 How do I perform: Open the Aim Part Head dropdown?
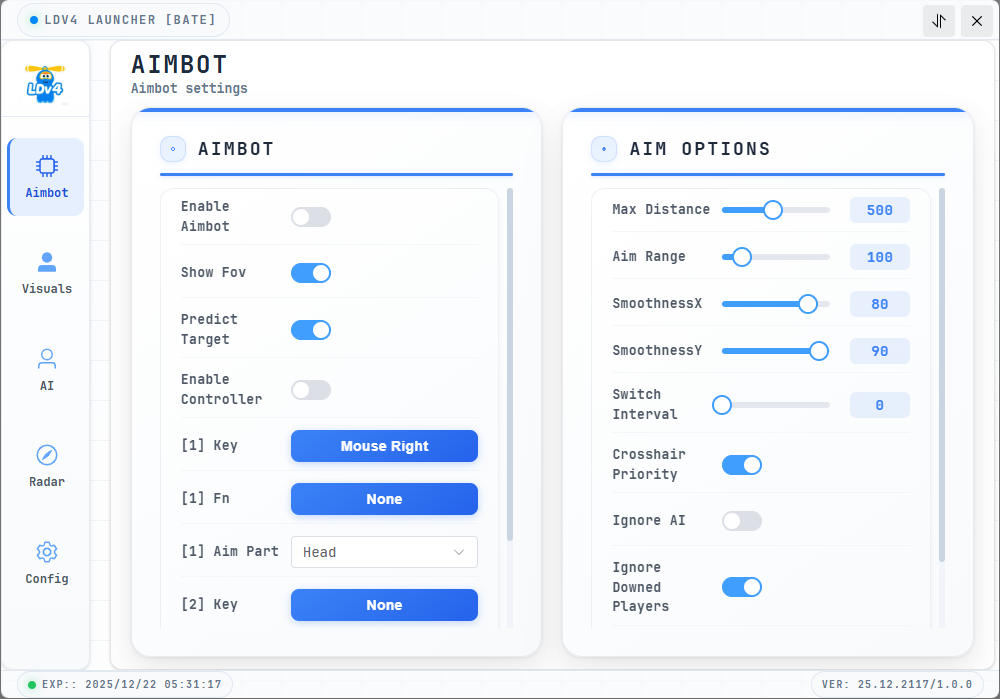384,552
